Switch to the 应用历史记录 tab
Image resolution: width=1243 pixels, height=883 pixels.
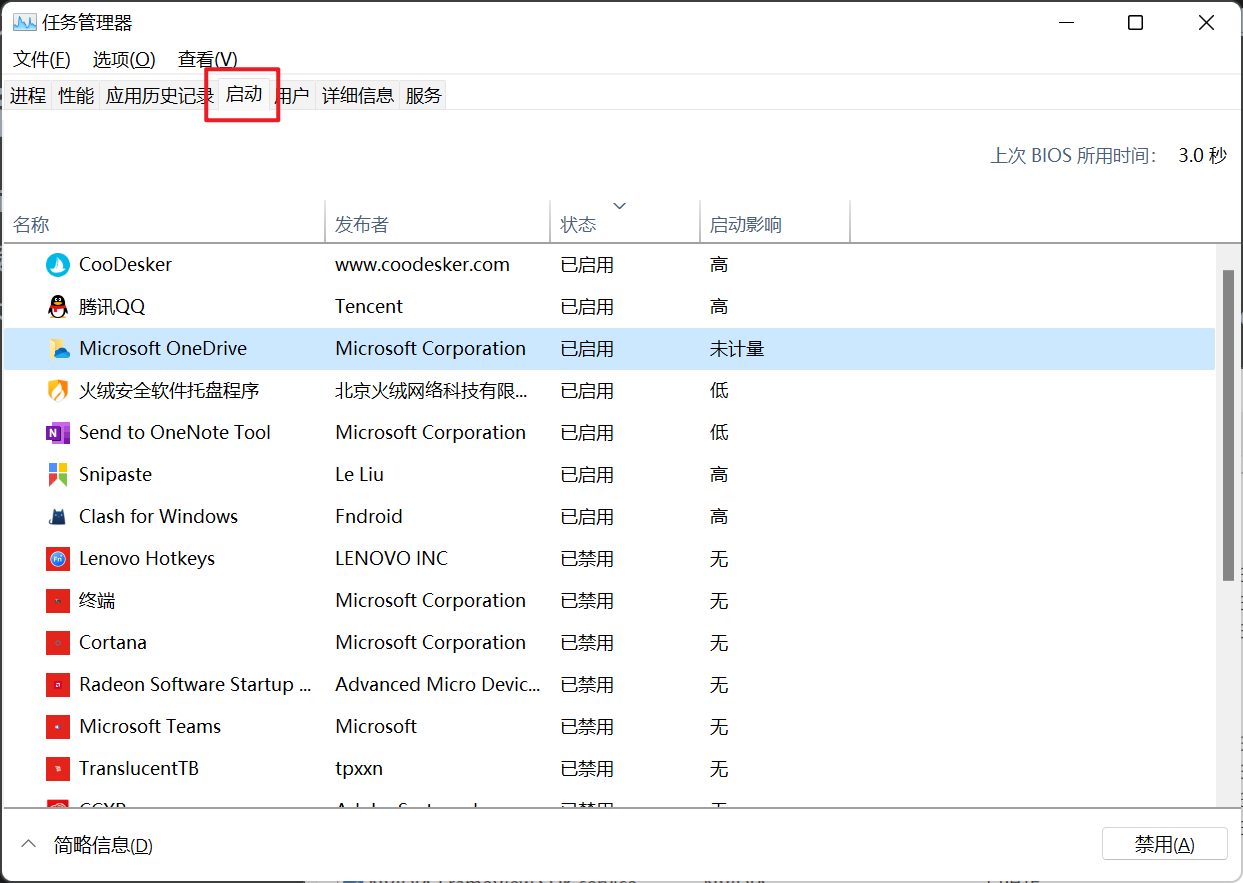click(x=159, y=95)
